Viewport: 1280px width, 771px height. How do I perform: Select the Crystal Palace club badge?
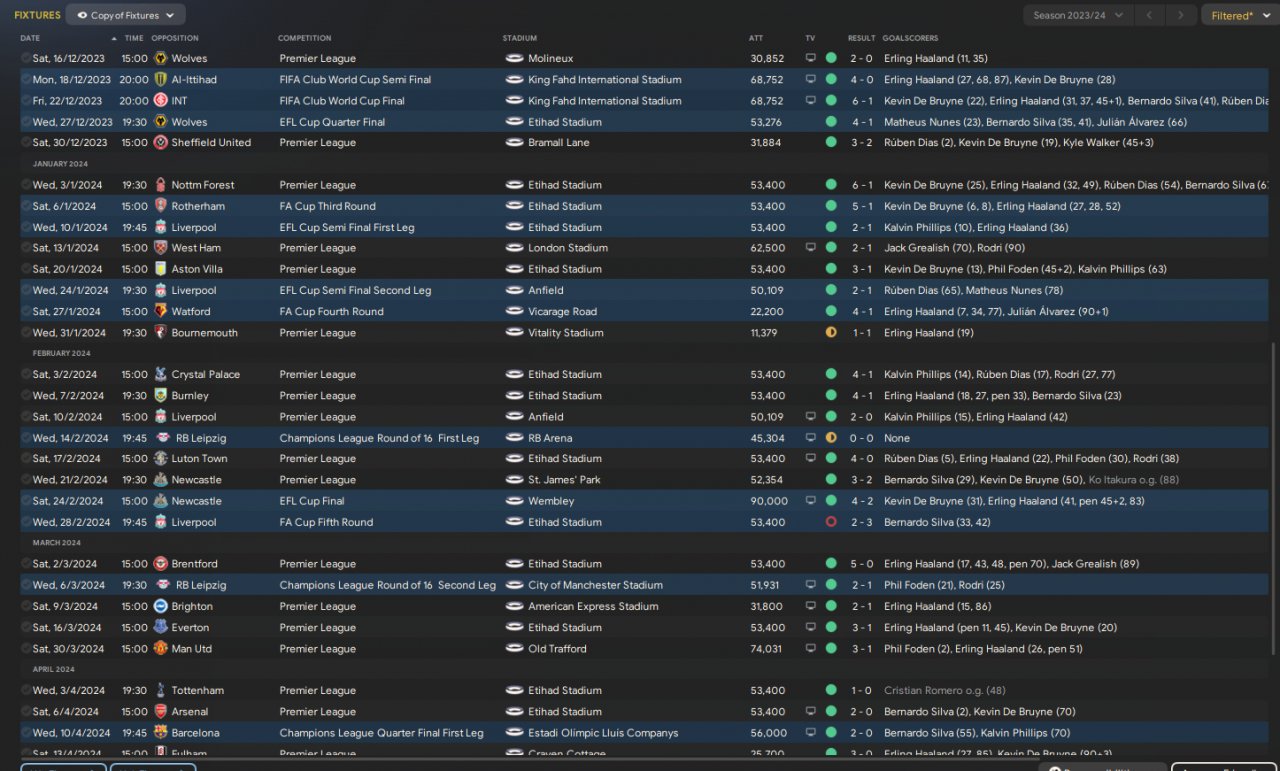tap(161, 375)
